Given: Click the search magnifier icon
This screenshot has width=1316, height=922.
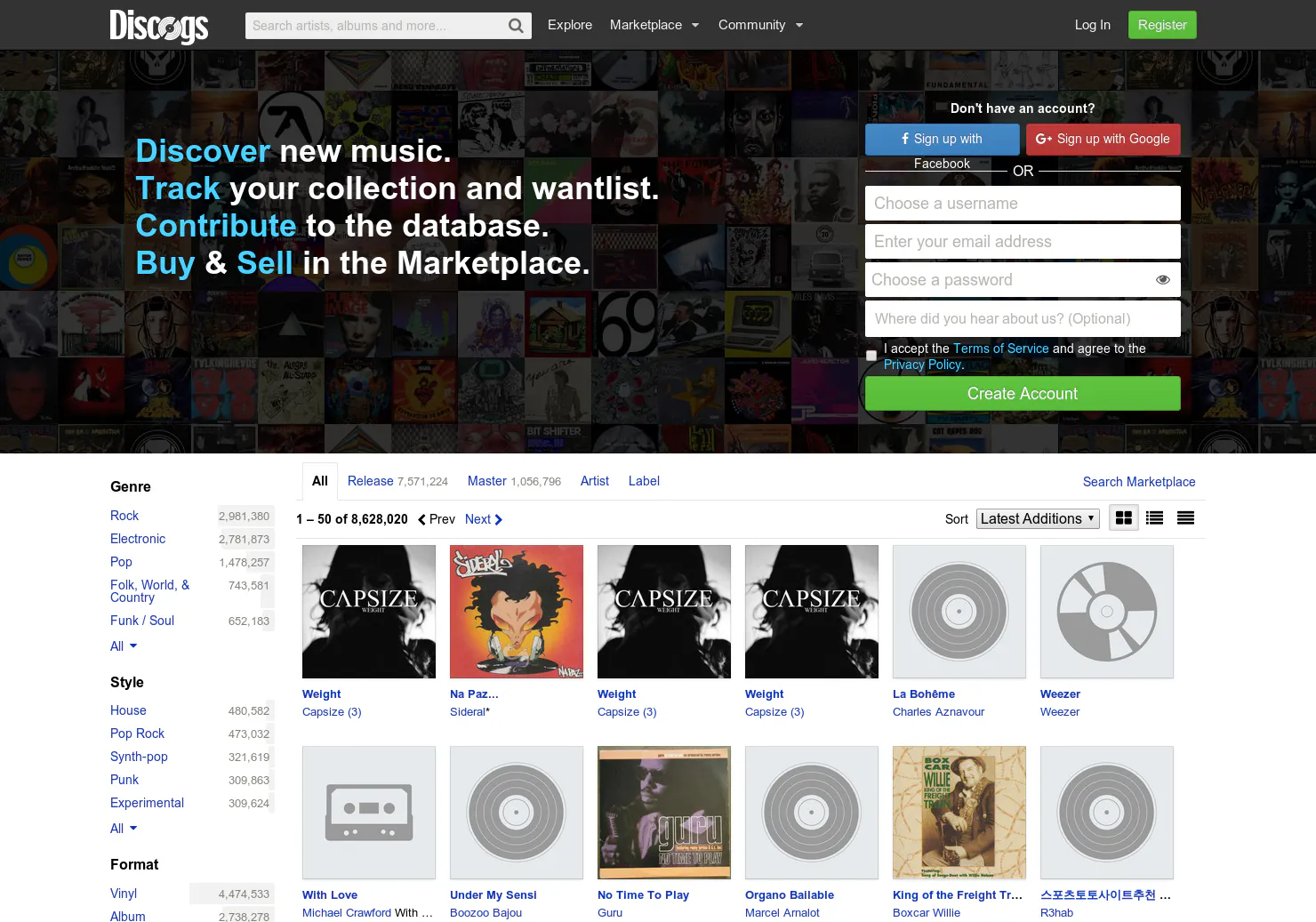Looking at the screenshot, I should coord(516,26).
